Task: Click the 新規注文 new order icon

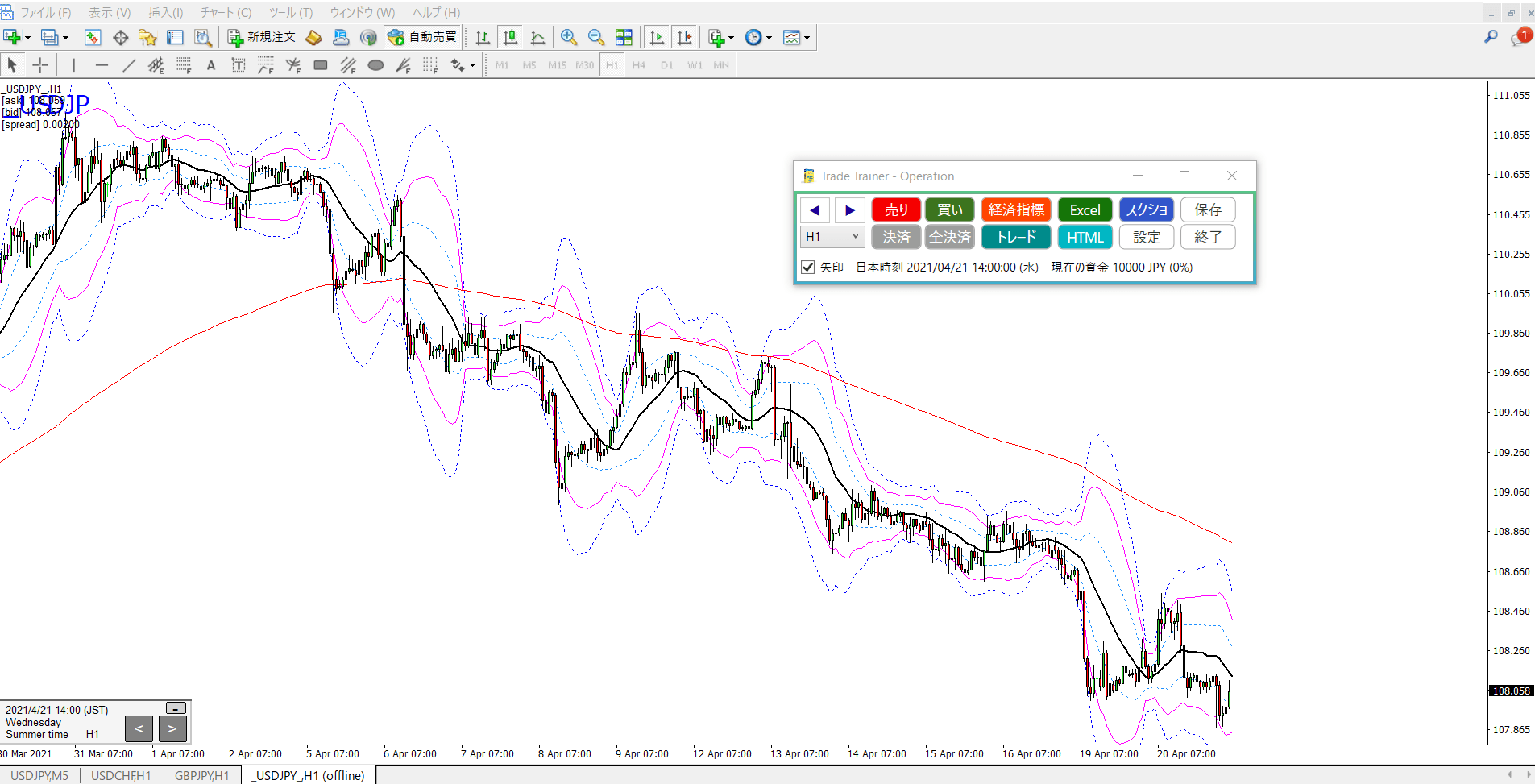Action: pyautogui.click(x=263, y=37)
